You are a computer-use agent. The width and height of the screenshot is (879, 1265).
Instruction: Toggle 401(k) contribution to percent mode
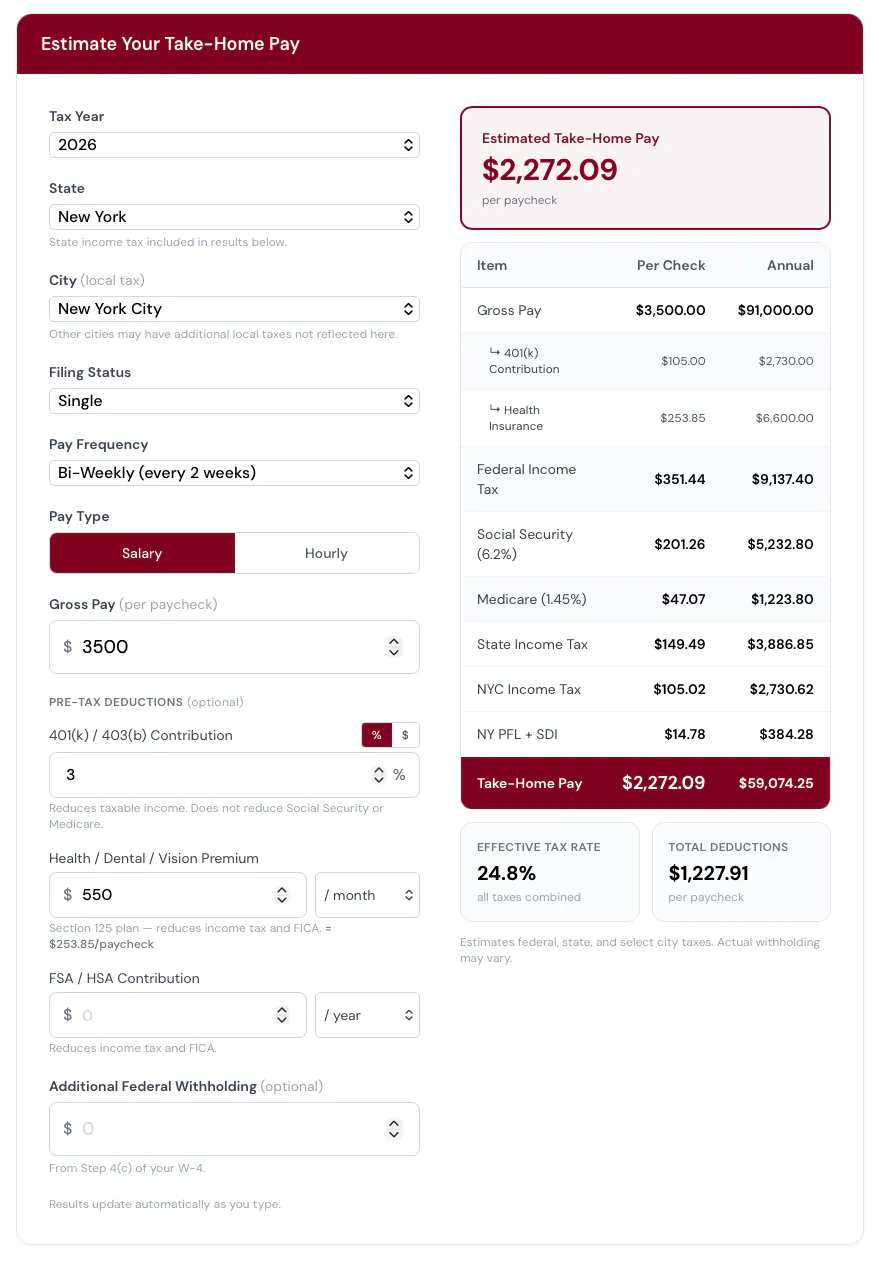pyautogui.click(x=376, y=735)
